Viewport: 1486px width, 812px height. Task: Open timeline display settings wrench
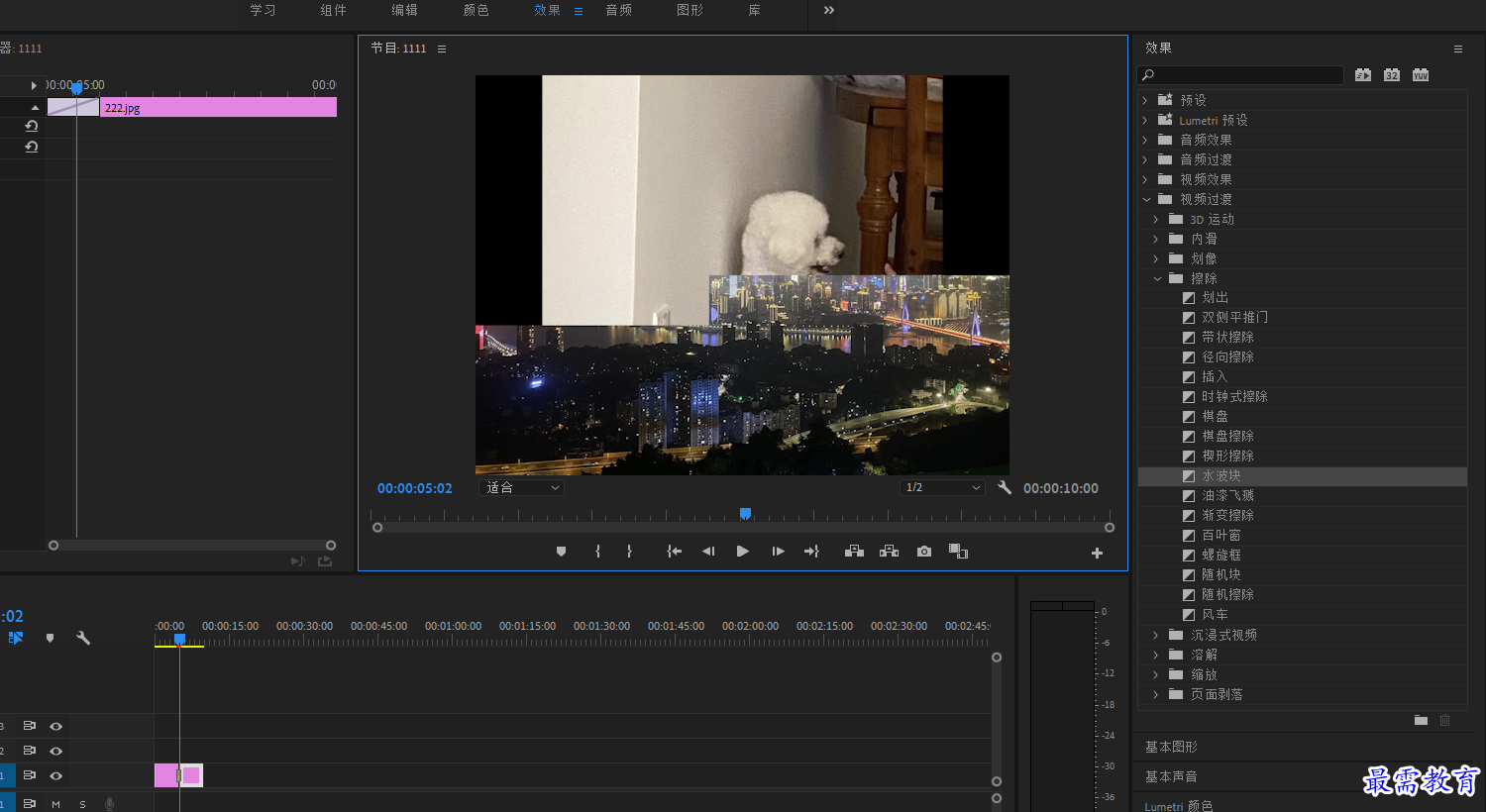[x=83, y=638]
